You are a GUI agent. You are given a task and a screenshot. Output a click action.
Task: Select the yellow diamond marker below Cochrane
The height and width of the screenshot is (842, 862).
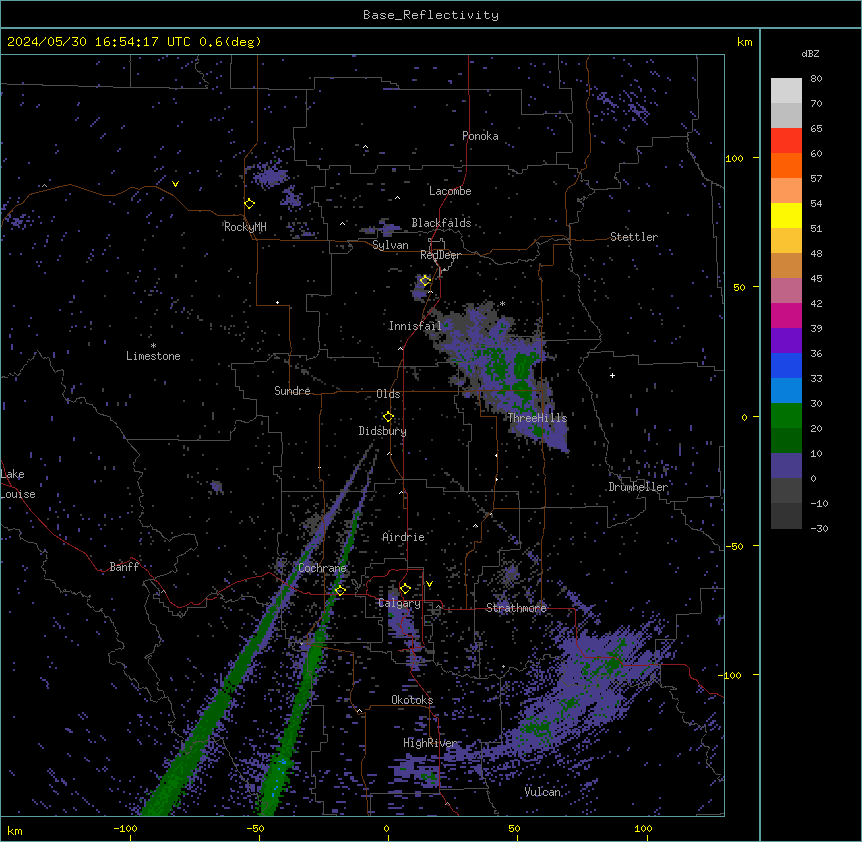click(x=340, y=590)
